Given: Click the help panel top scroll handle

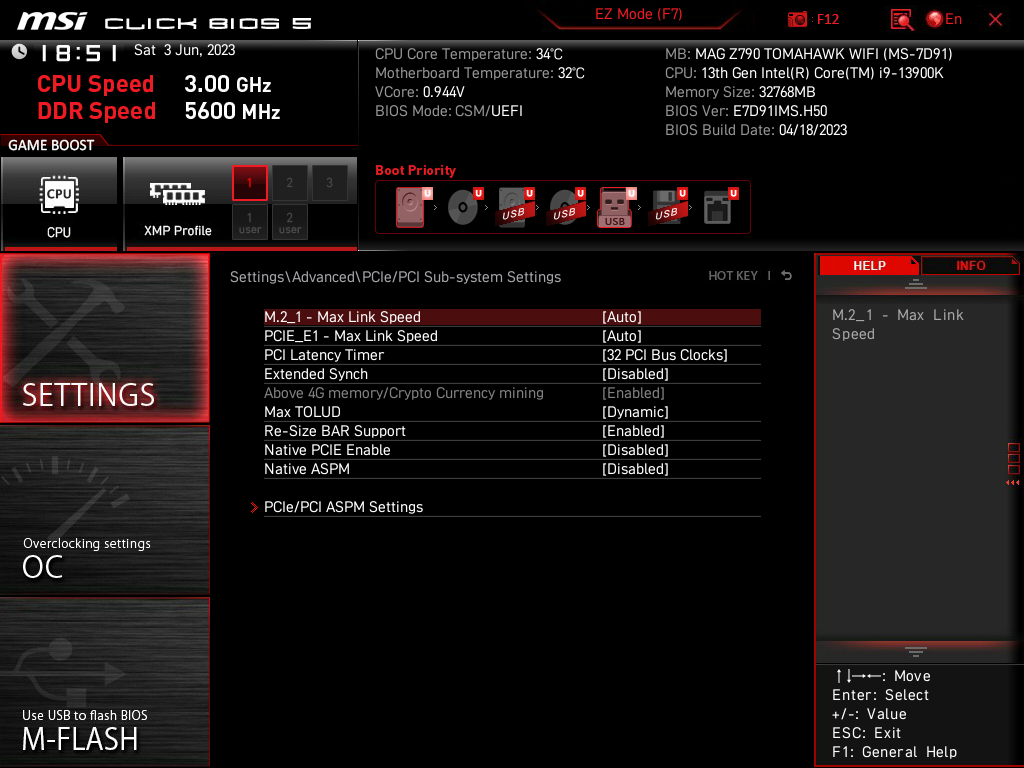Looking at the screenshot, I should click(x=916, y=284).
